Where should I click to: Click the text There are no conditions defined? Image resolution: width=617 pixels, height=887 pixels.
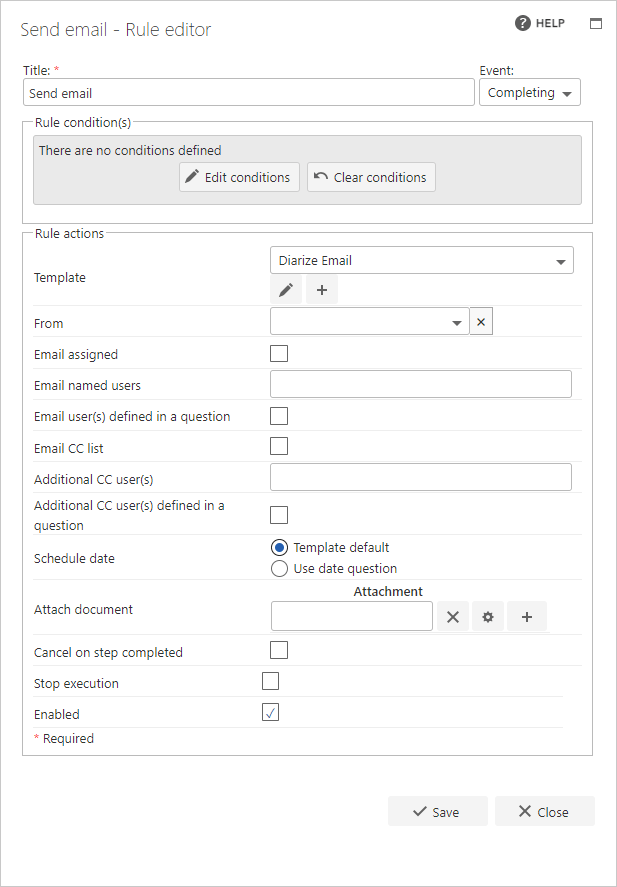click(130, 150)
